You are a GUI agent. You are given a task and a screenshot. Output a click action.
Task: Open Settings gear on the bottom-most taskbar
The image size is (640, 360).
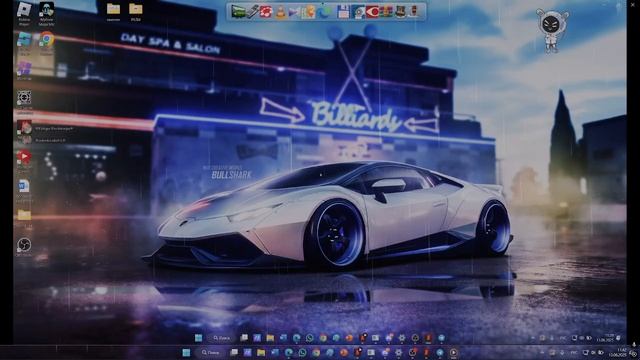(398, 352)
